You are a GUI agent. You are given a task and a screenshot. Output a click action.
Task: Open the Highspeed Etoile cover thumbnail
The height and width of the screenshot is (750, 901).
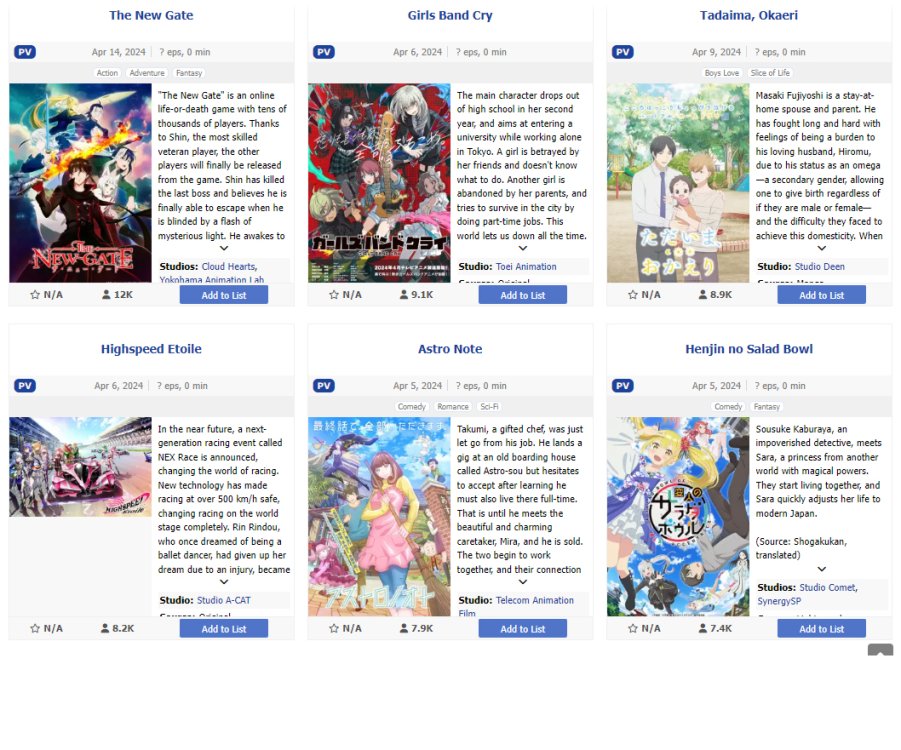[x=80, y=467]
